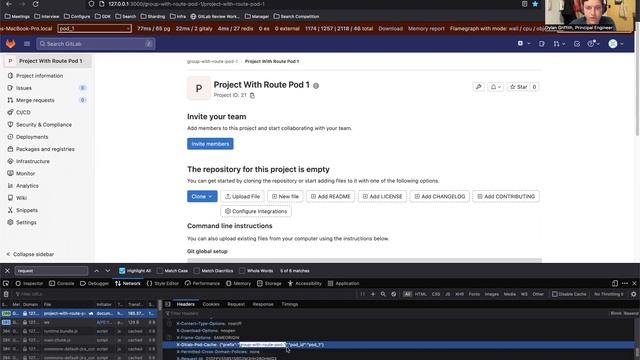
Task: Click the GitLab fox logo
Action: pos(10,44)
